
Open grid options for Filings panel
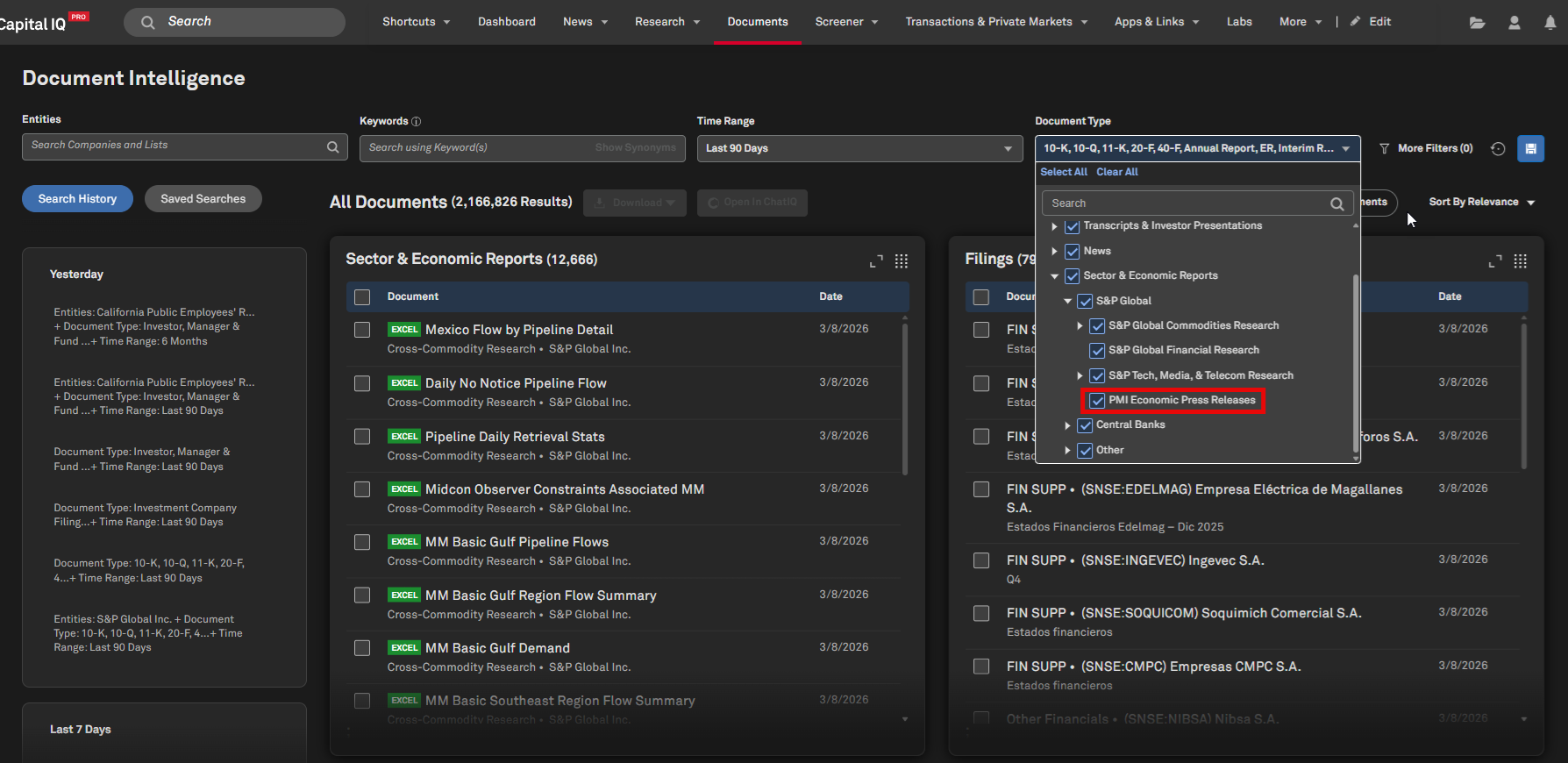[1521, 261]
